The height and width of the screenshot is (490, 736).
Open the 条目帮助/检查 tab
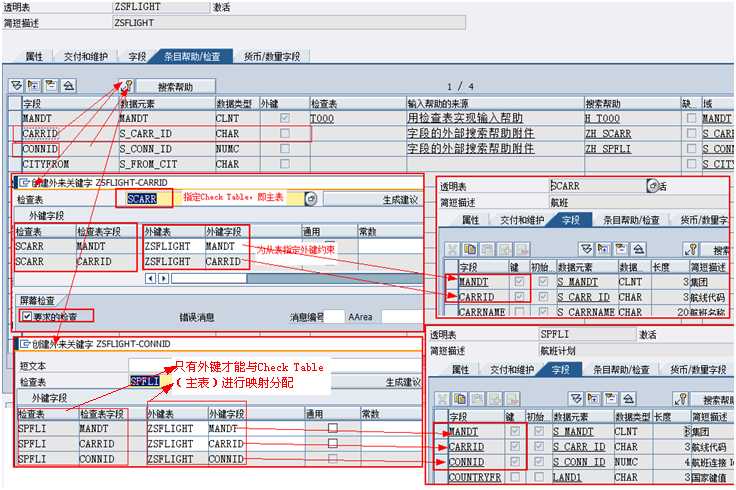click(193, 57)
